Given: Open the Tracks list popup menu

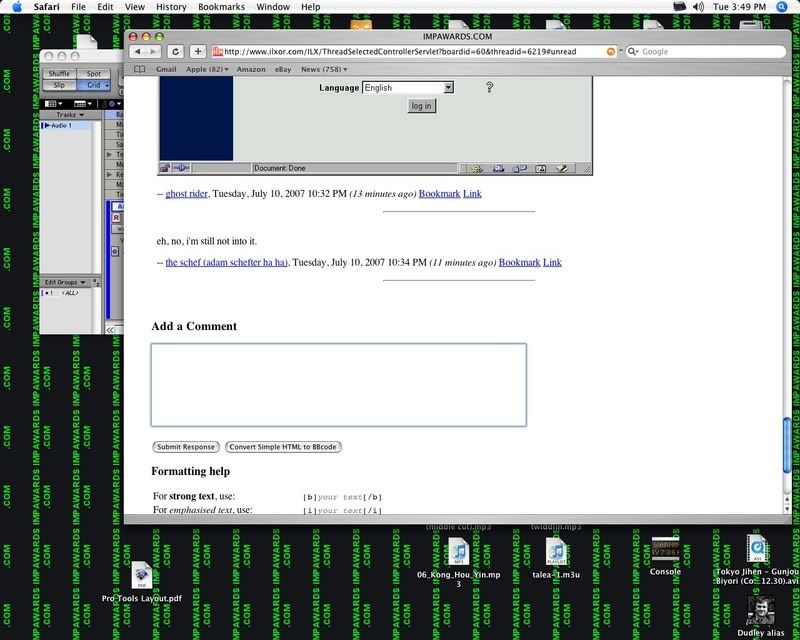Looking at the screenshot, I should 73,115.
